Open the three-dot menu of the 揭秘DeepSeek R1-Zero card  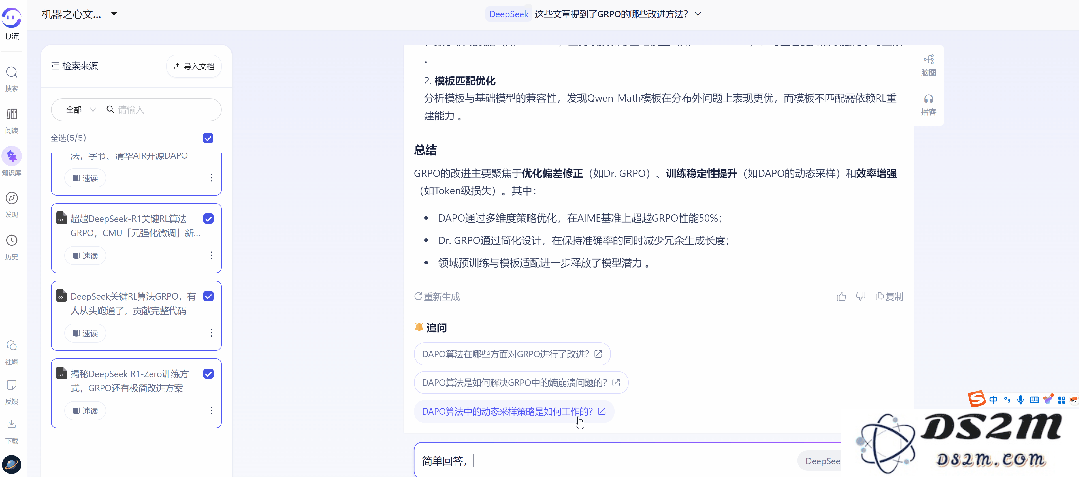211,410
